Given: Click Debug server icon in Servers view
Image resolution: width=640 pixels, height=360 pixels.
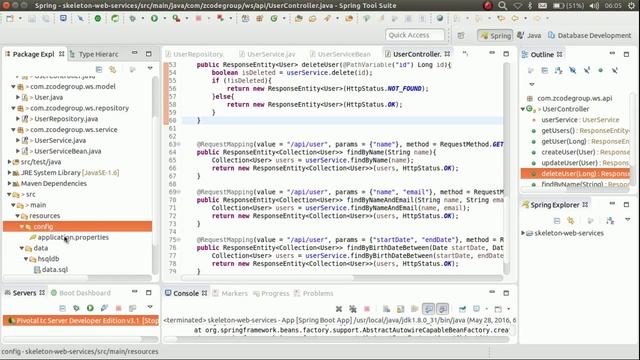Looking at the screenshot, I should 76,308.
